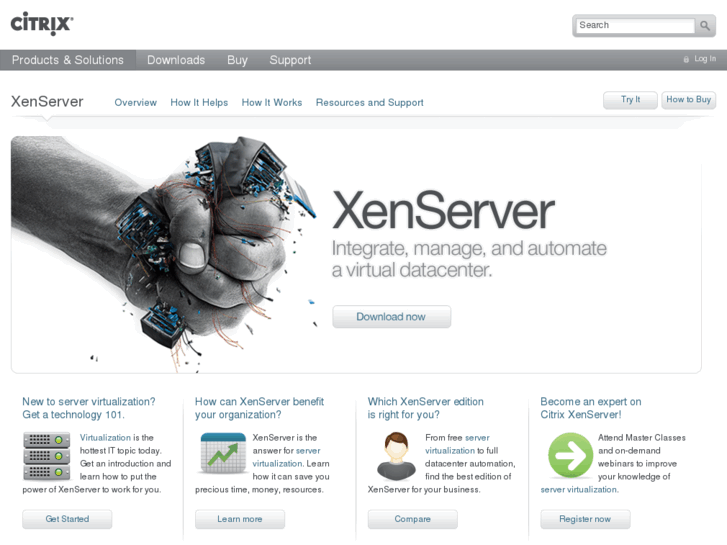Click 'server virtualization' link in second column
This screenshot has height=545, width=727.
coord(286,457)
